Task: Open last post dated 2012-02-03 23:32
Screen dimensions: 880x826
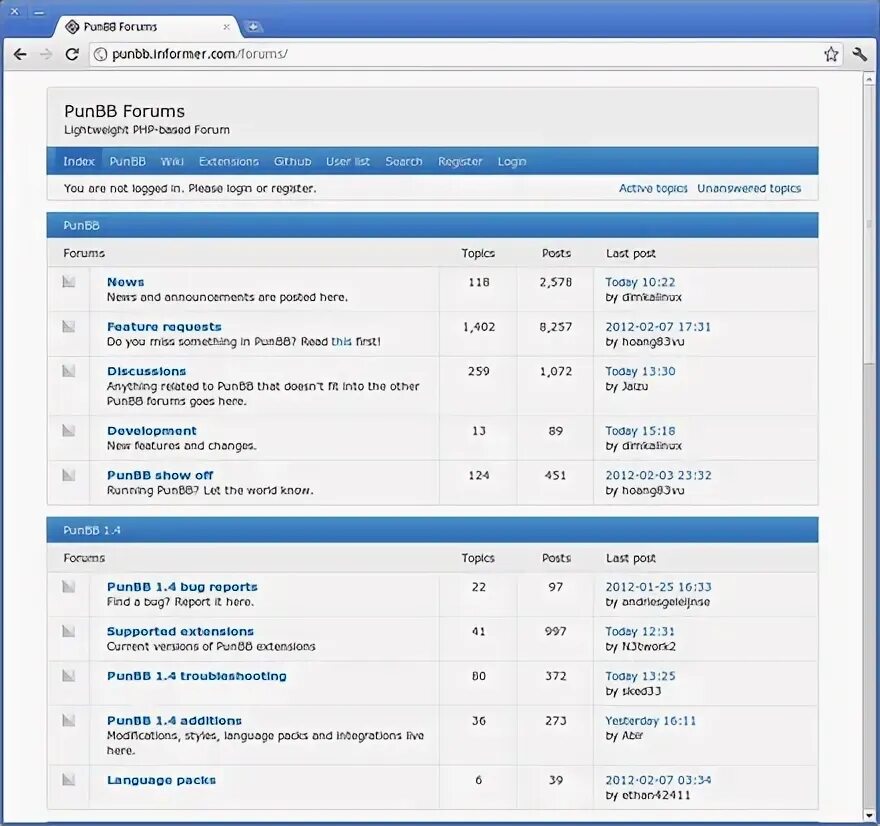Action: pos(658,475)
